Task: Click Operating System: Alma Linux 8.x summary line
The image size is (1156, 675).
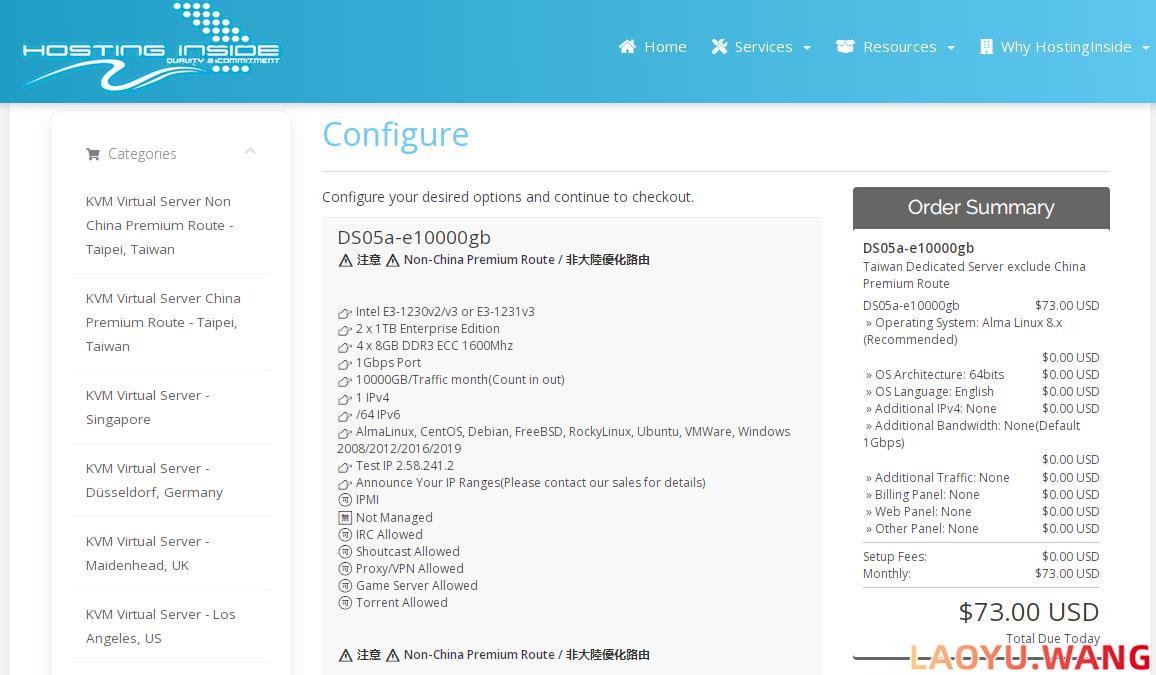Action: point(963,331)
